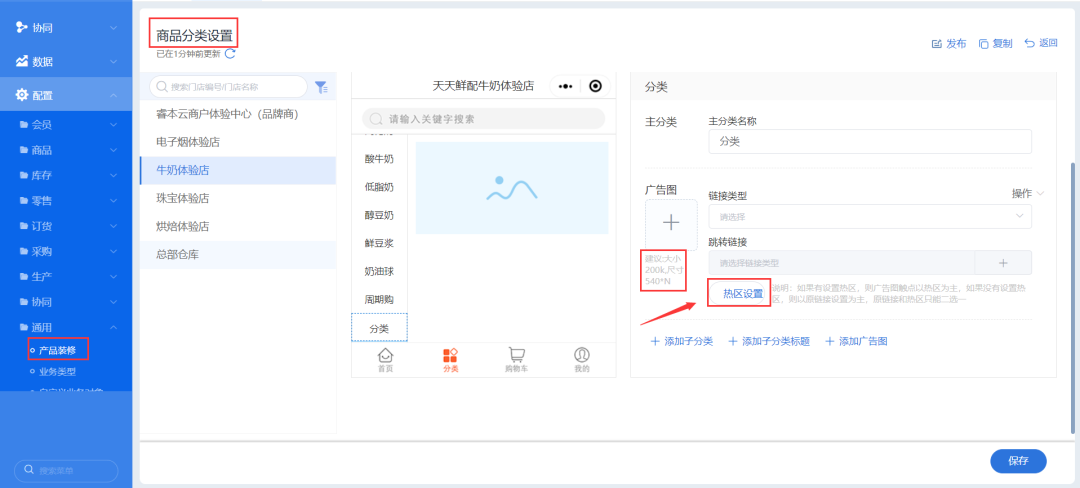Edit the 主分类名称 input field
This screenshot has width=1080, height=488.
(870, 141)
